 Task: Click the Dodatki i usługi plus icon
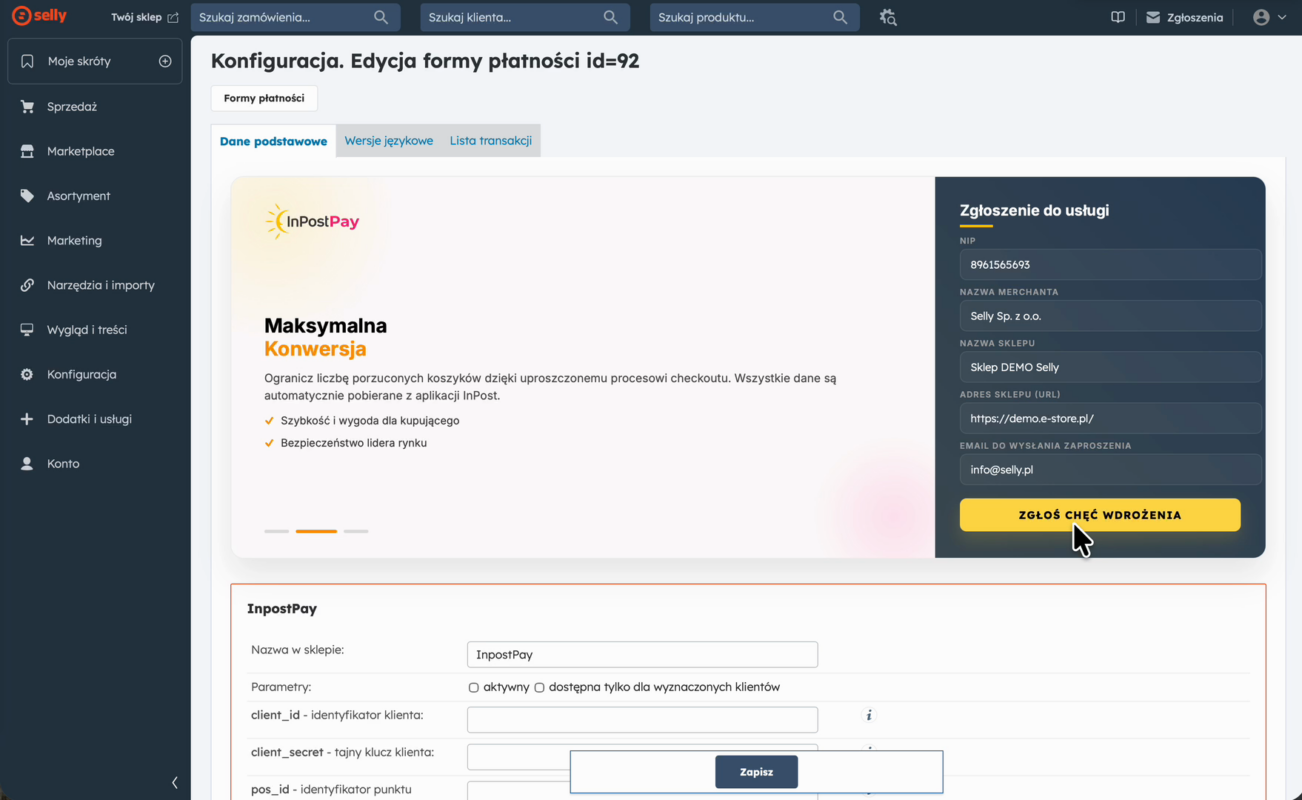coord(27,419)
